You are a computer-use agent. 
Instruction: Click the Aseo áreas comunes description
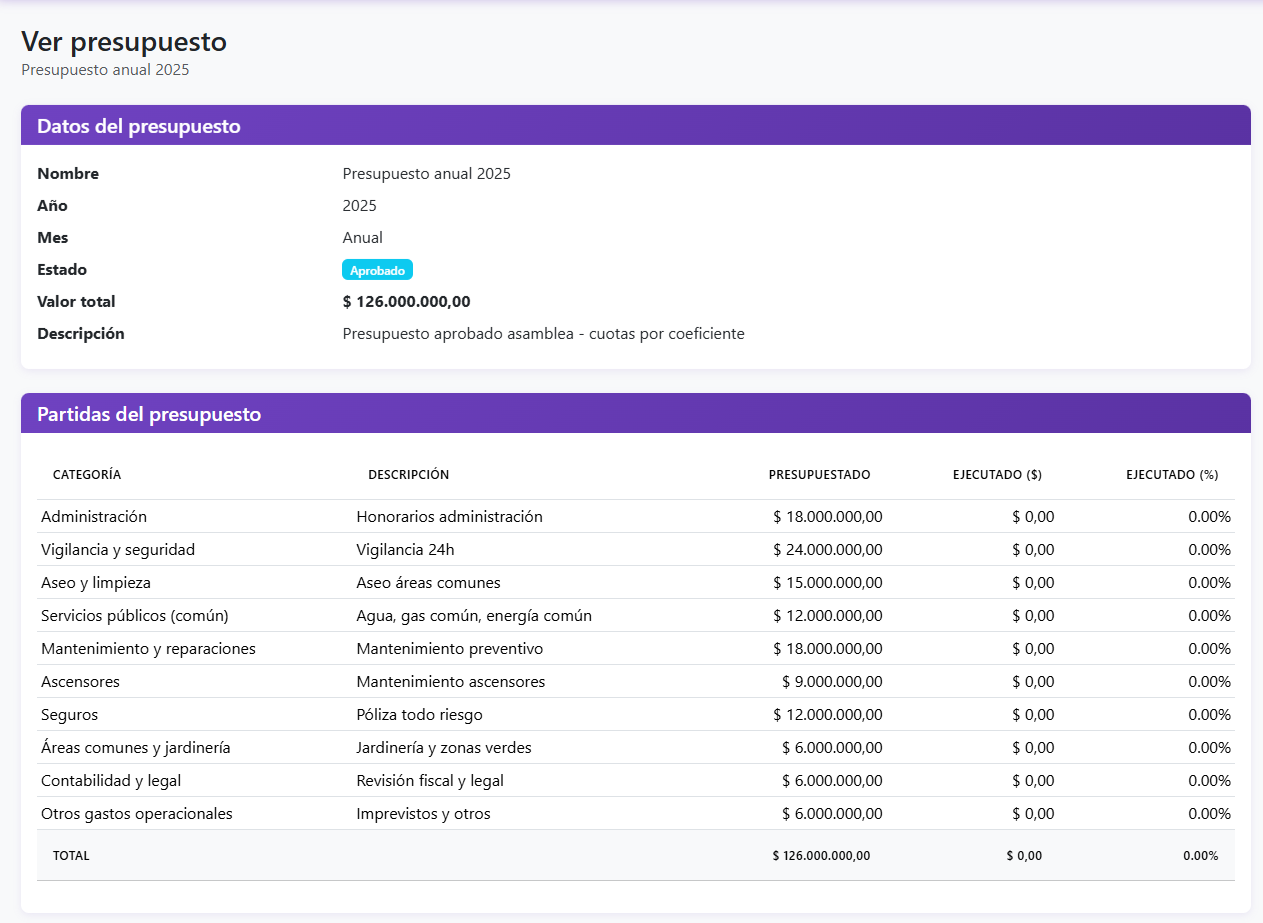[428, 583]
